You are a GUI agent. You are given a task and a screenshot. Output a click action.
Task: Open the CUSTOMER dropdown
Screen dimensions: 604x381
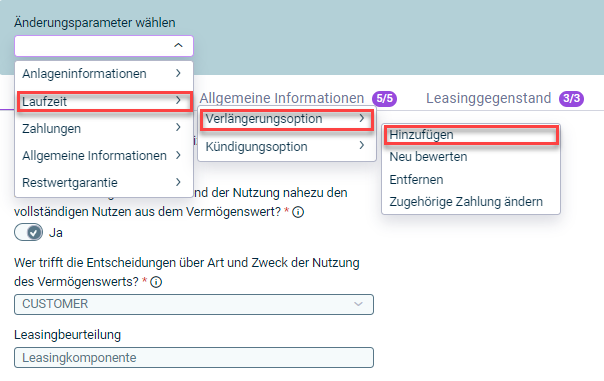tap(194, 304)
